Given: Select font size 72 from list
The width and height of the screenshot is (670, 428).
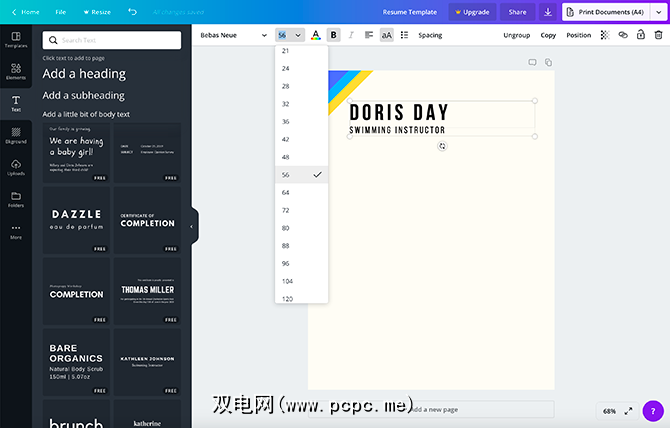Looking at the screenshot, I should [x=286, y=210].
